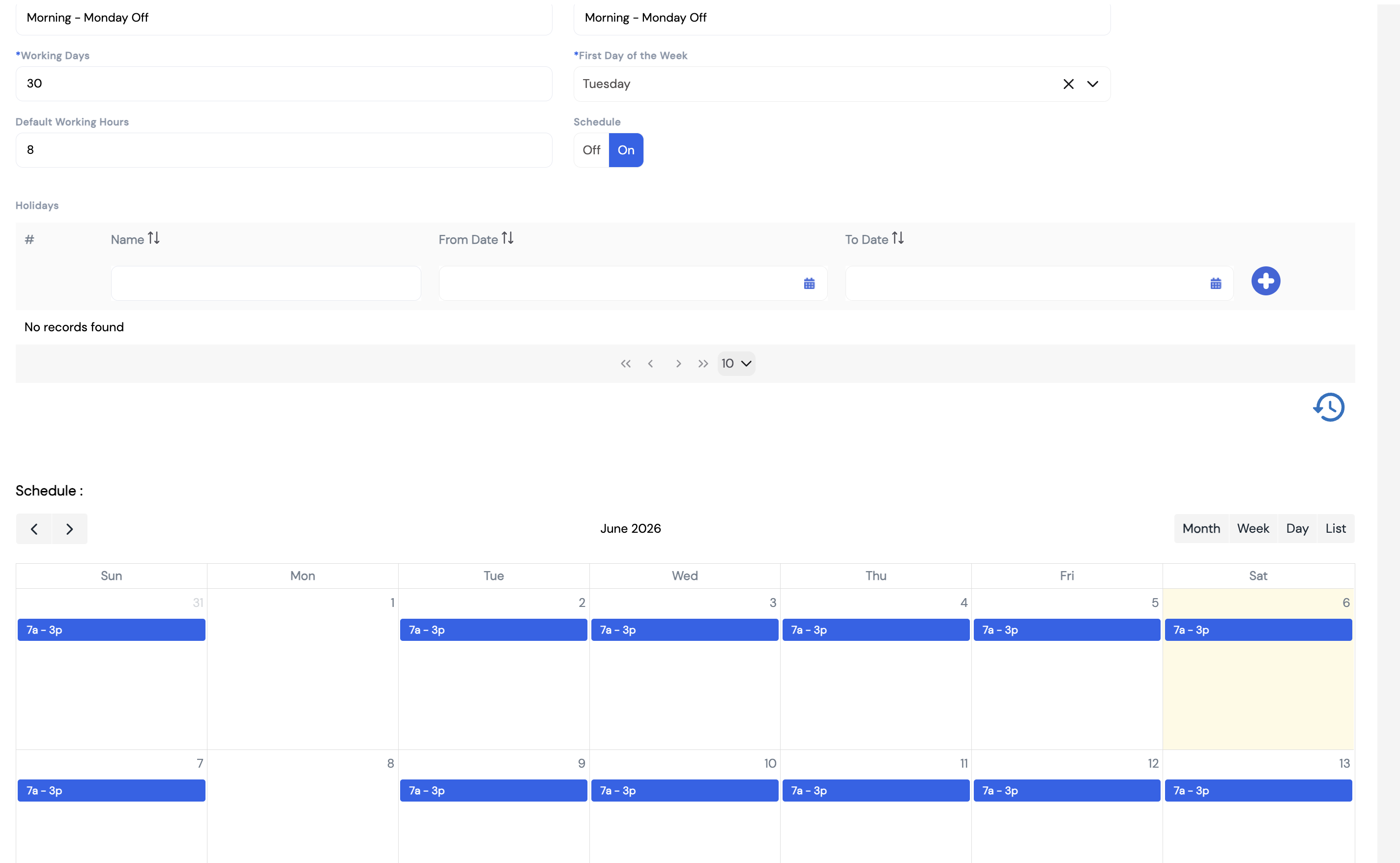Add holiday with the plus button

click(x=1265, y=281)
